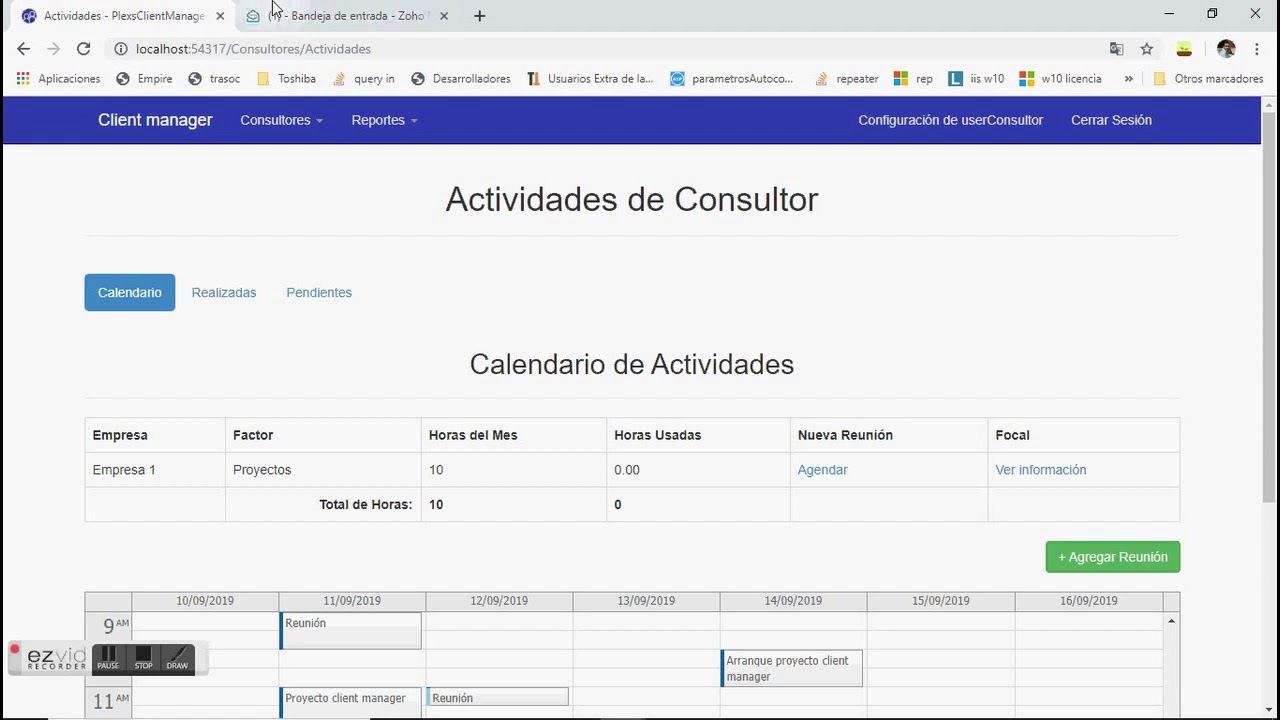
Task: Click the ezvid DRAW tool
Action: coord(177,659)
